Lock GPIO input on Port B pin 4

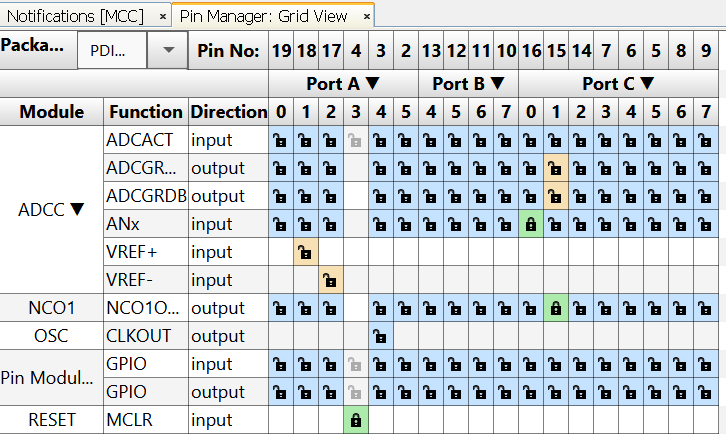[430, 364]
